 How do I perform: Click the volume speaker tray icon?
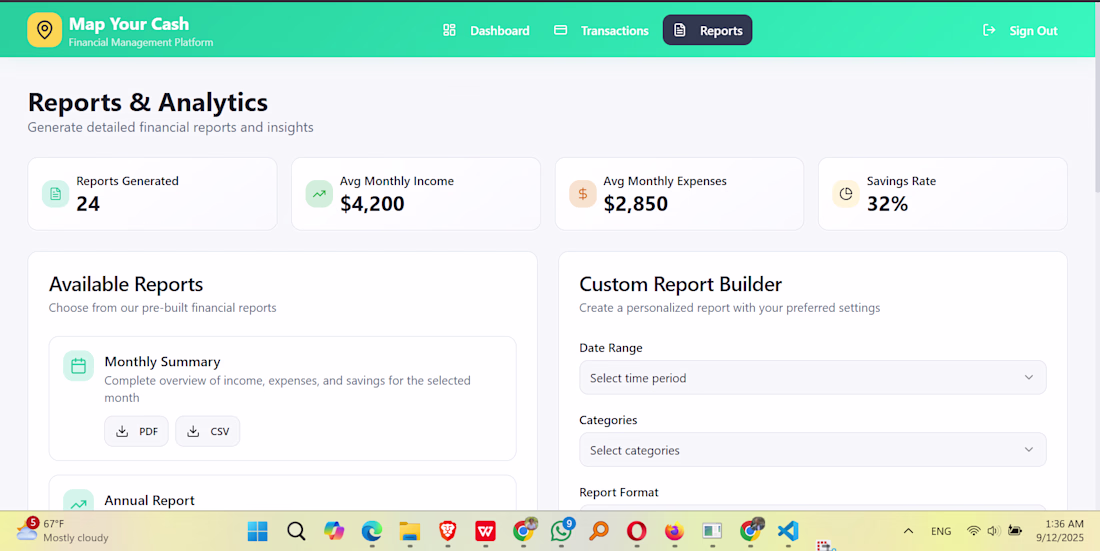(x=993, y=531)
